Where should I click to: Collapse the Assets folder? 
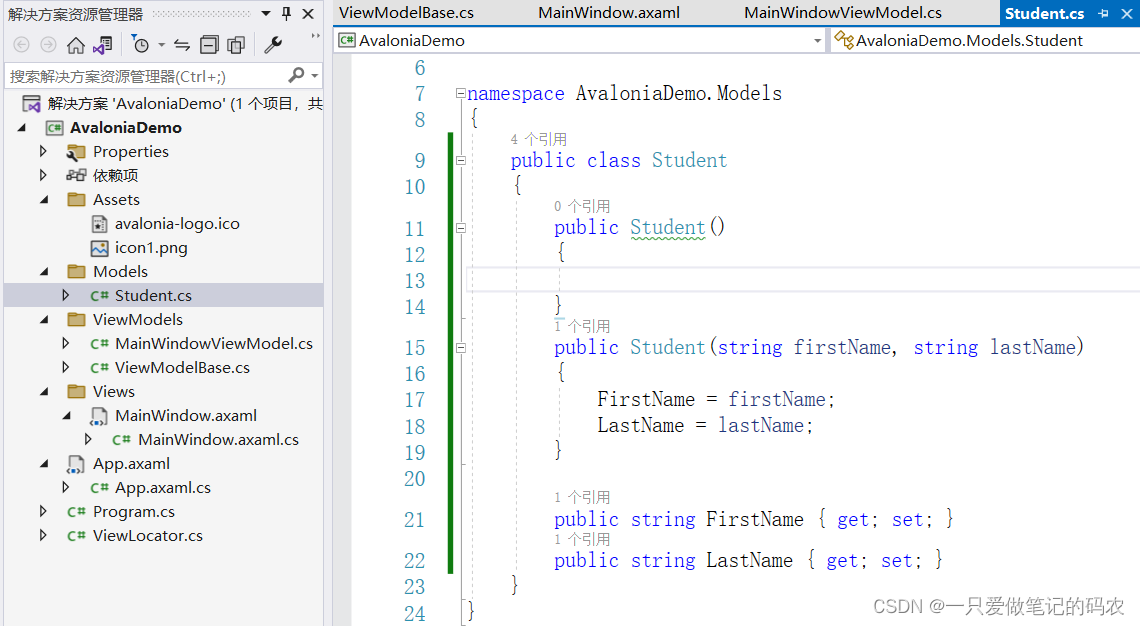[x=44, y=199]
